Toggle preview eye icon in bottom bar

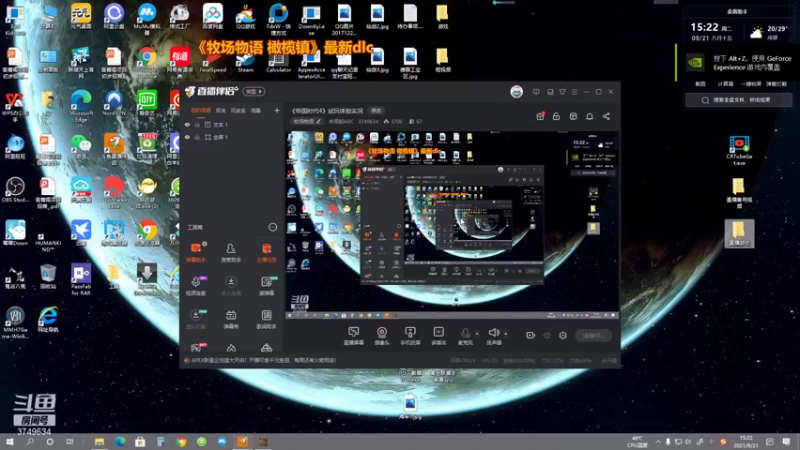click(x=547, y=335)
